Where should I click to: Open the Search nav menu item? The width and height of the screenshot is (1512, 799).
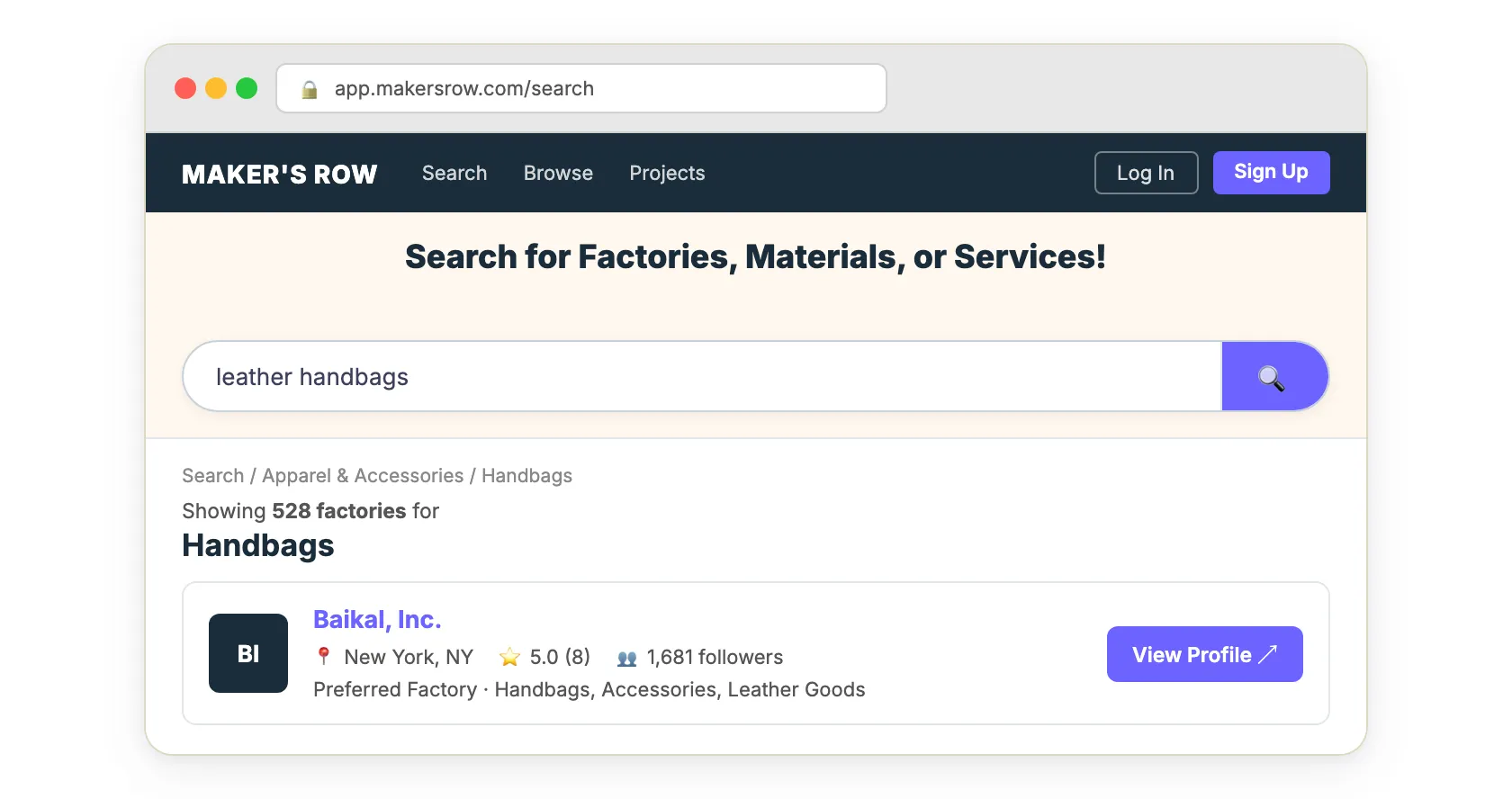pos(454,173)
